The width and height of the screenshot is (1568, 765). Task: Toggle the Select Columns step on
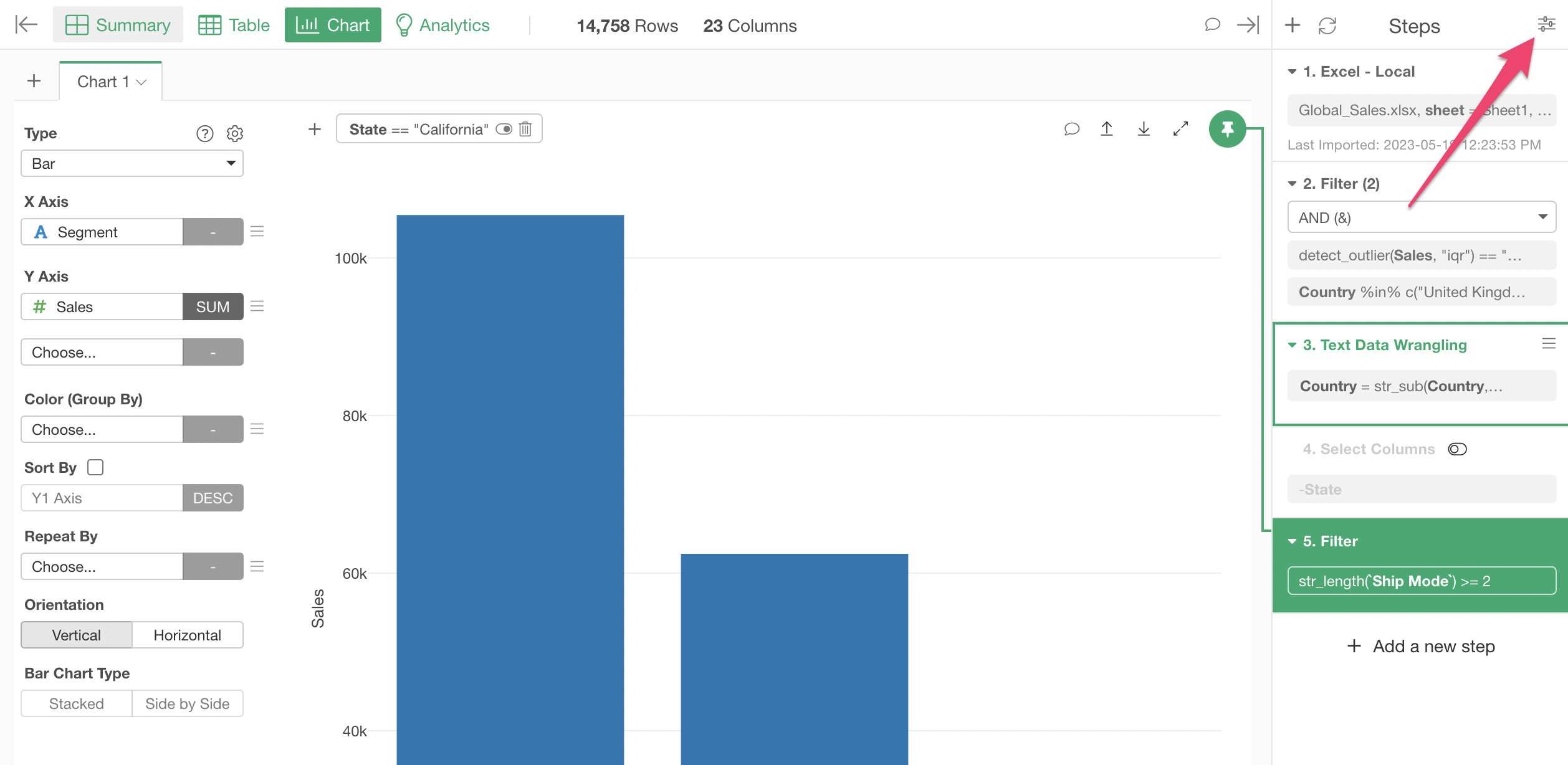click(1457, 449)
